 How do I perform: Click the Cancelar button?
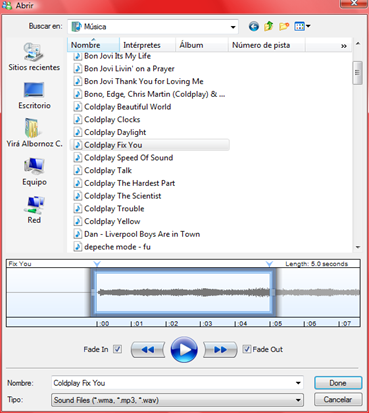[x=338, y=399]
